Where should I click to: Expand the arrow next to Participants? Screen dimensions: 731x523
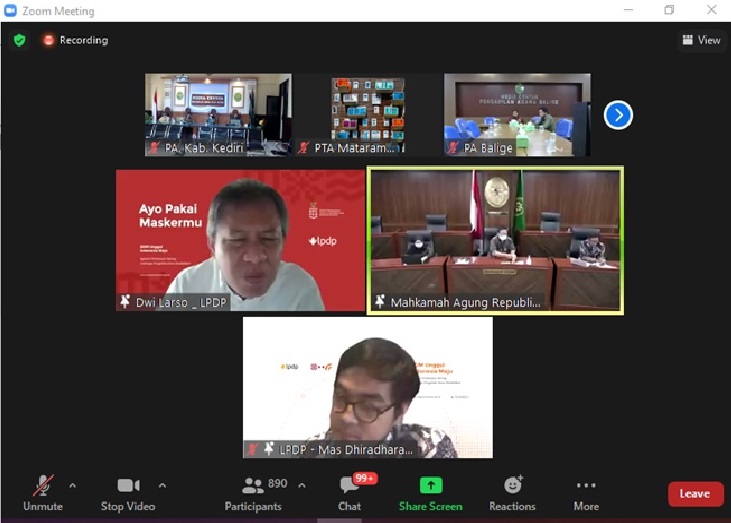point(302,486)
